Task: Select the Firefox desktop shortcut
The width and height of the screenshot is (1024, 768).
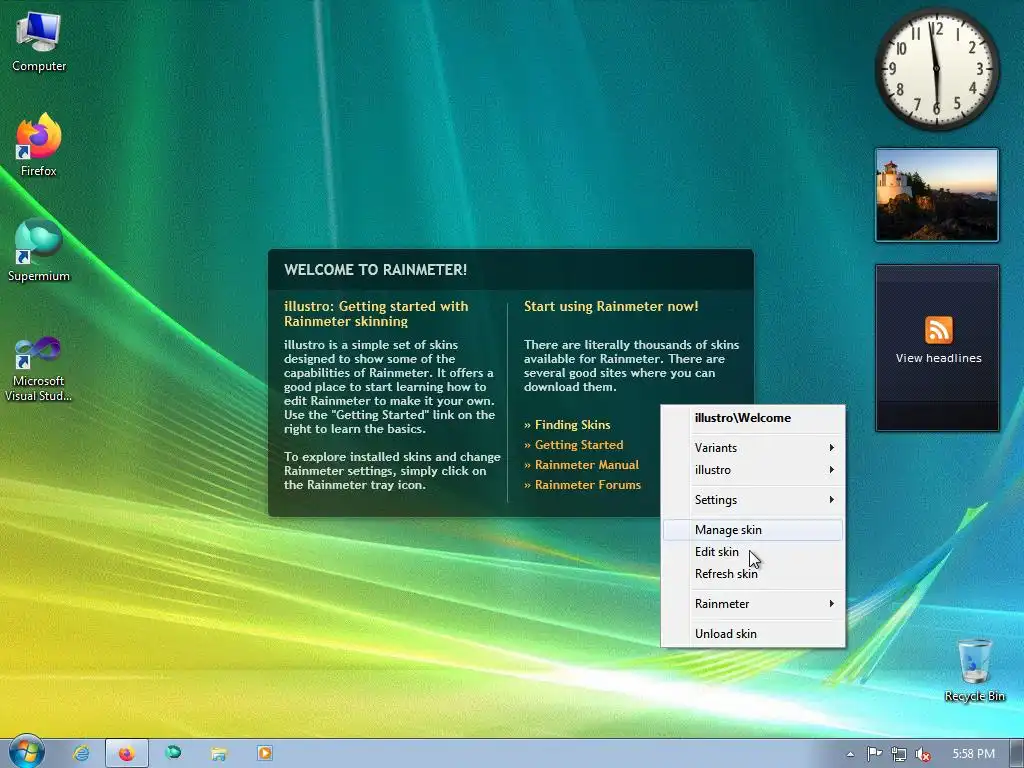Action: (x=39, y=145)
